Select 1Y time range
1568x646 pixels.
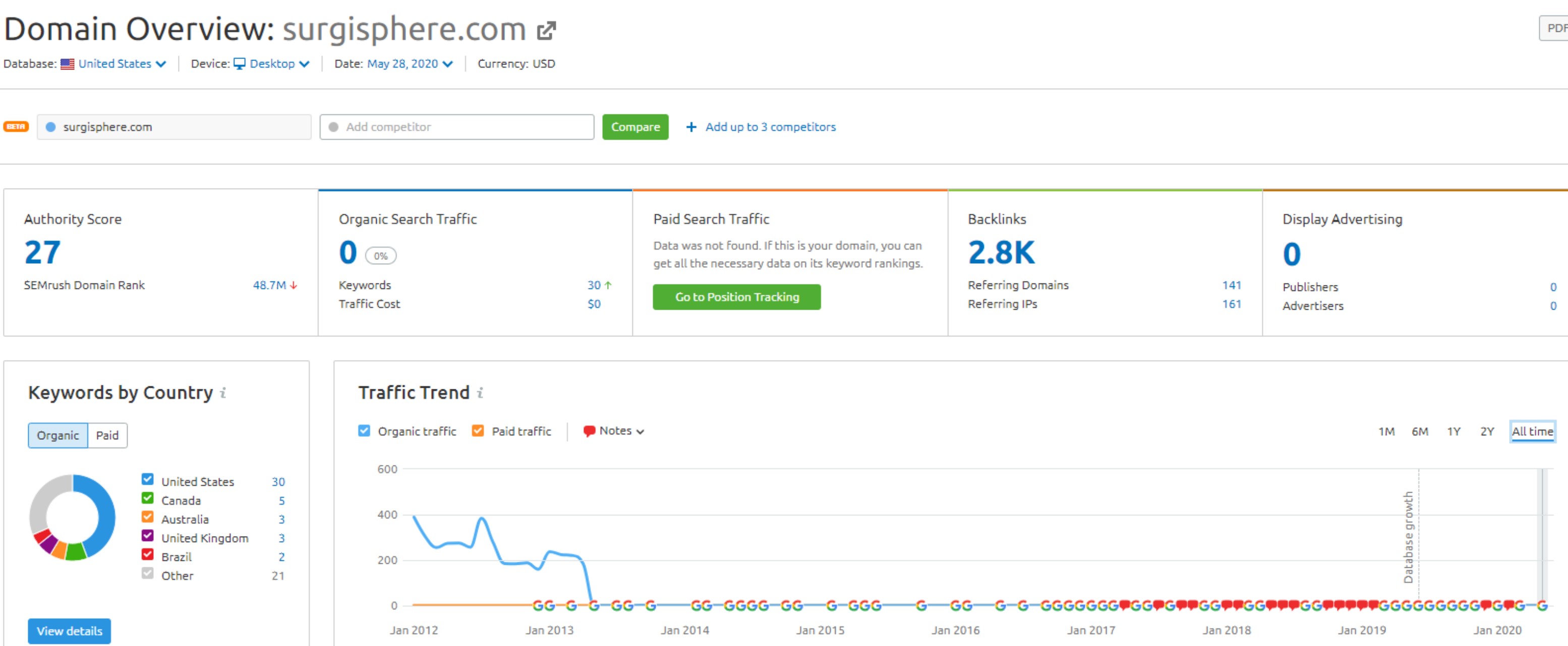point(1454,432)
